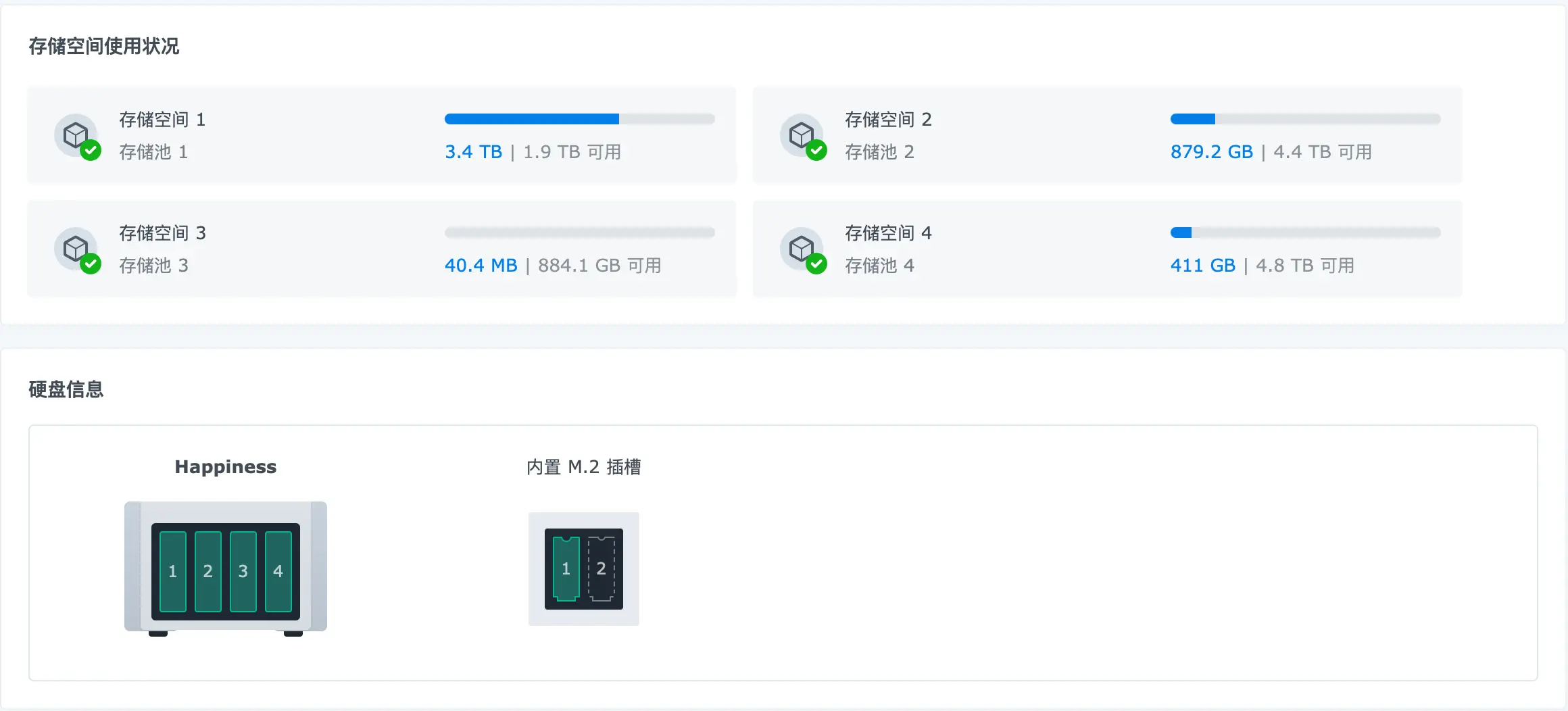The width and height of the screenshot is (1568, 711).
Task: Click the 存储空间 2 volume status icon
Action: tap(803, 136)
